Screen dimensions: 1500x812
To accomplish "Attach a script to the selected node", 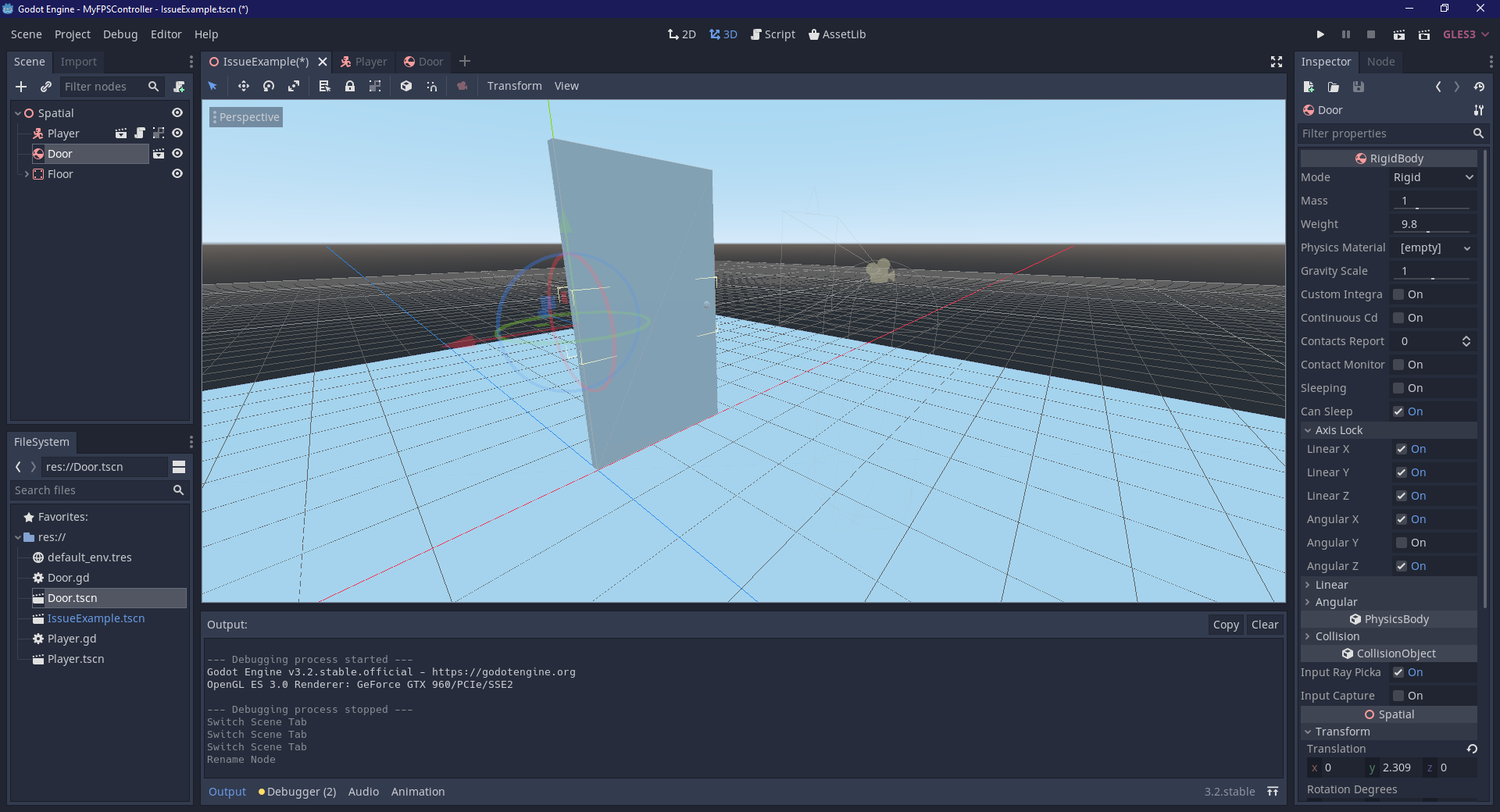I will click(x=179, y=87).
